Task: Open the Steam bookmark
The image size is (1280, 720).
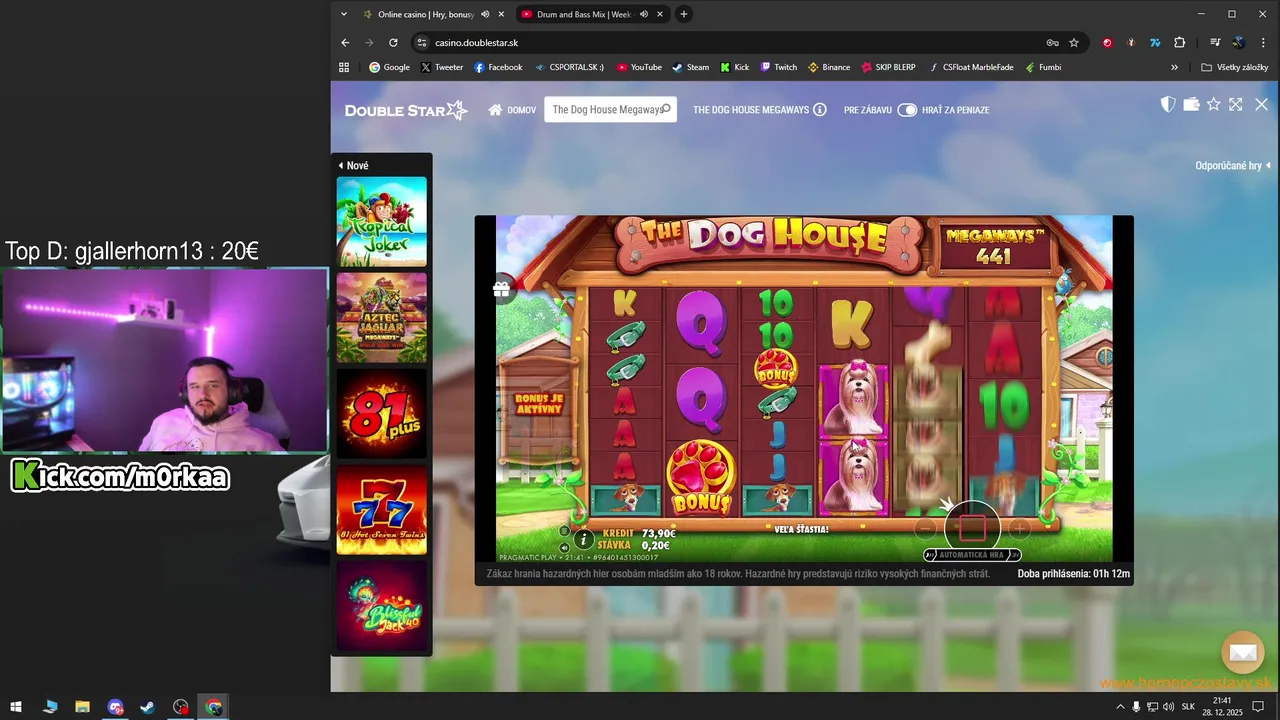Action: click(x=690, y=67)
